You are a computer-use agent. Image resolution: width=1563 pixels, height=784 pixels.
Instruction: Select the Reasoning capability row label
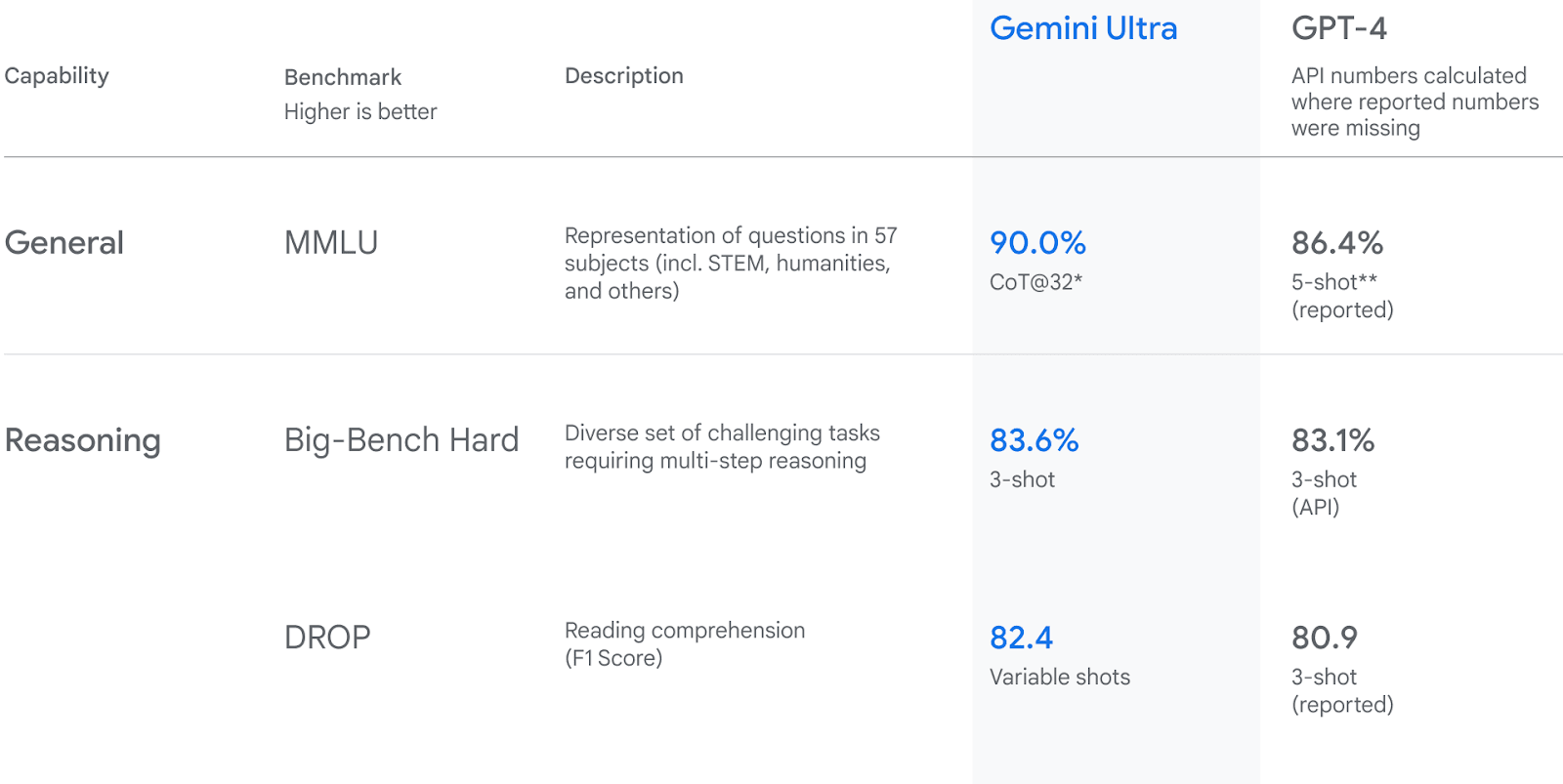[82, 440]
